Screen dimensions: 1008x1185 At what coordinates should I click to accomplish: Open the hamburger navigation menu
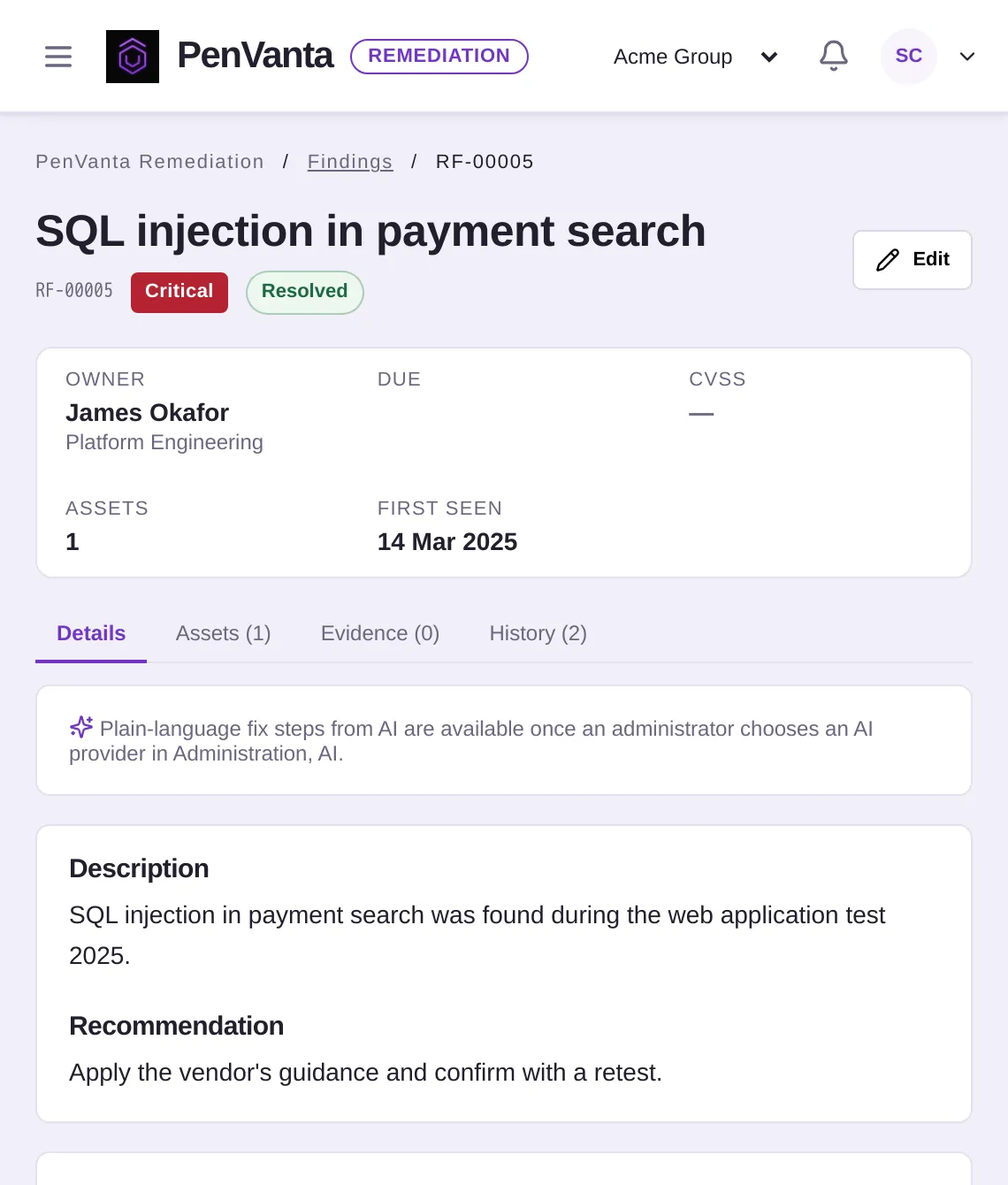pyautogui.click(x=58, y=57)
